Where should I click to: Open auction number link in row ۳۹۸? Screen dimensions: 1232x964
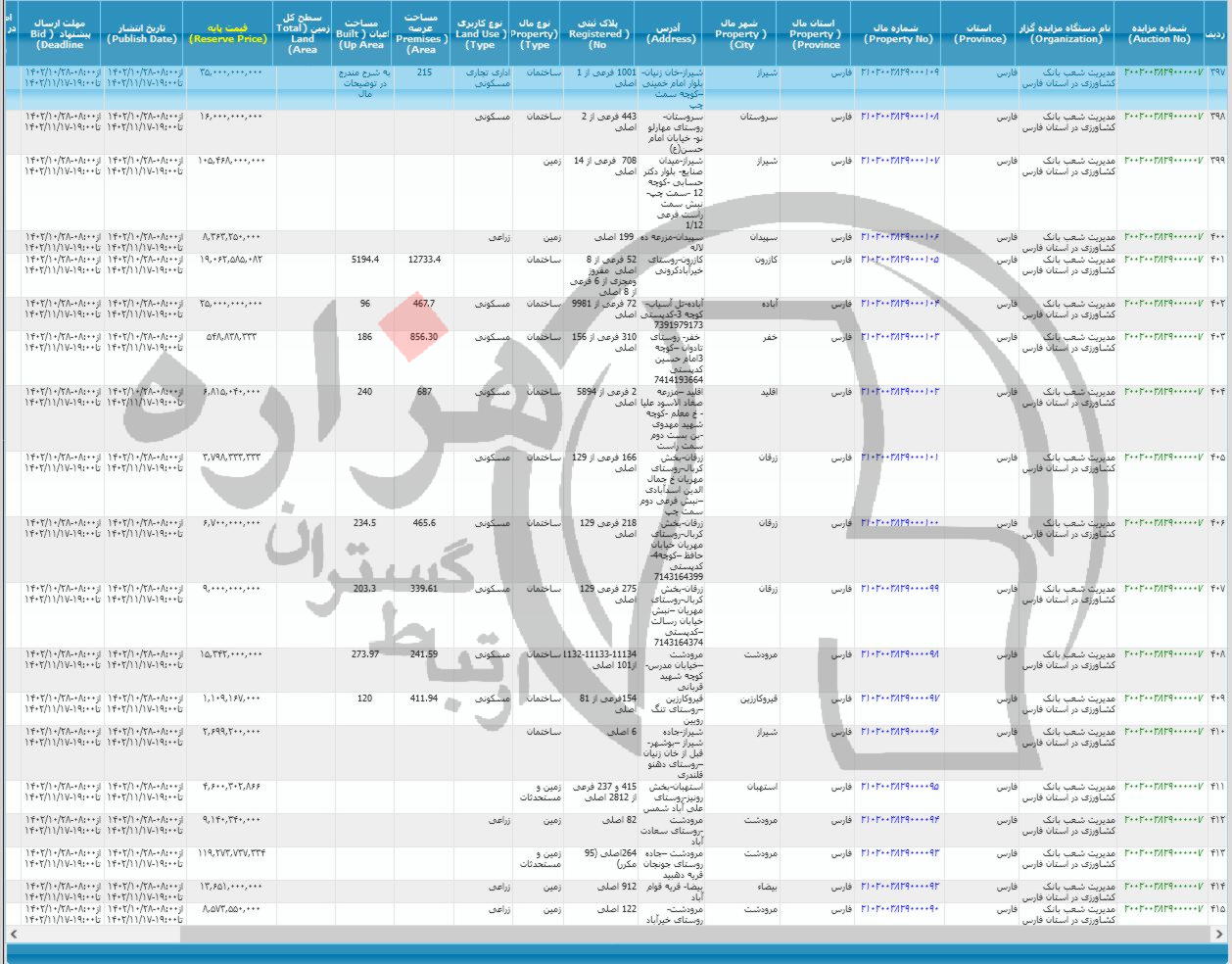(1161, 117)
